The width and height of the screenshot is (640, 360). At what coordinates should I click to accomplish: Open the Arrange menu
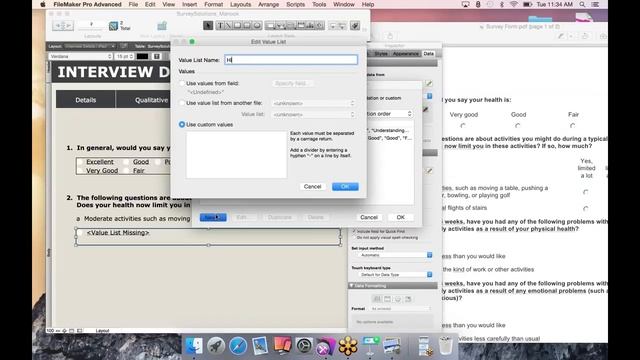[x=269, y=4]
